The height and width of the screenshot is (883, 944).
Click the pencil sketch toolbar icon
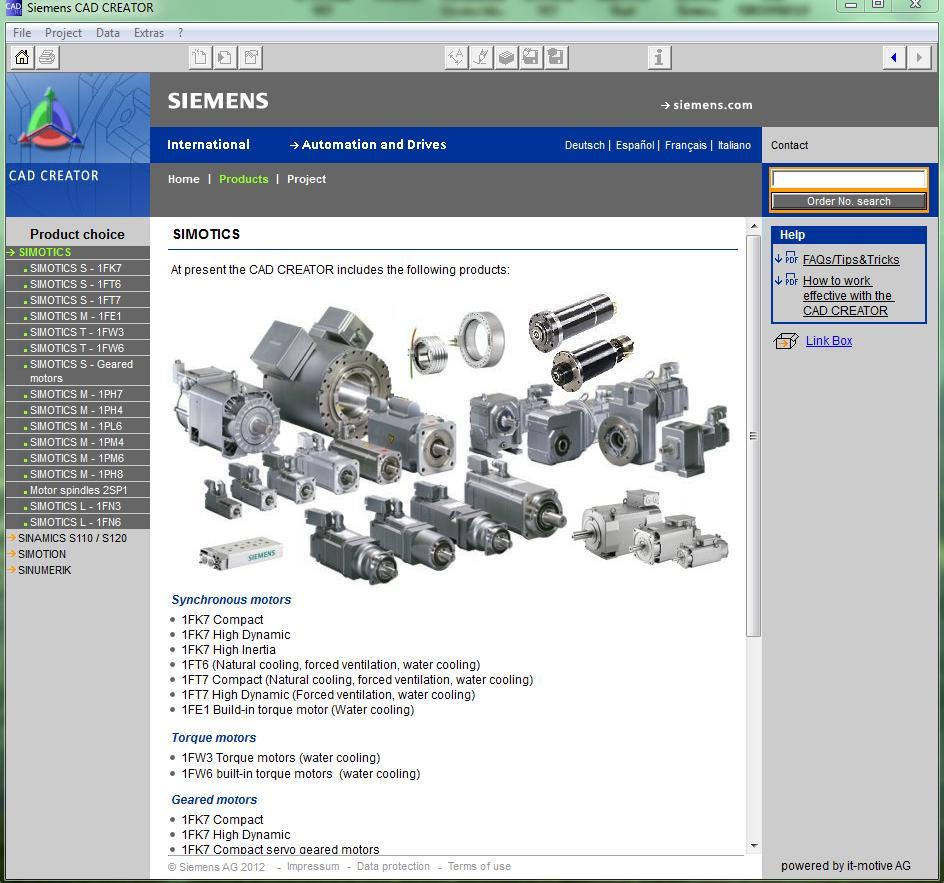tap(482, 58)
